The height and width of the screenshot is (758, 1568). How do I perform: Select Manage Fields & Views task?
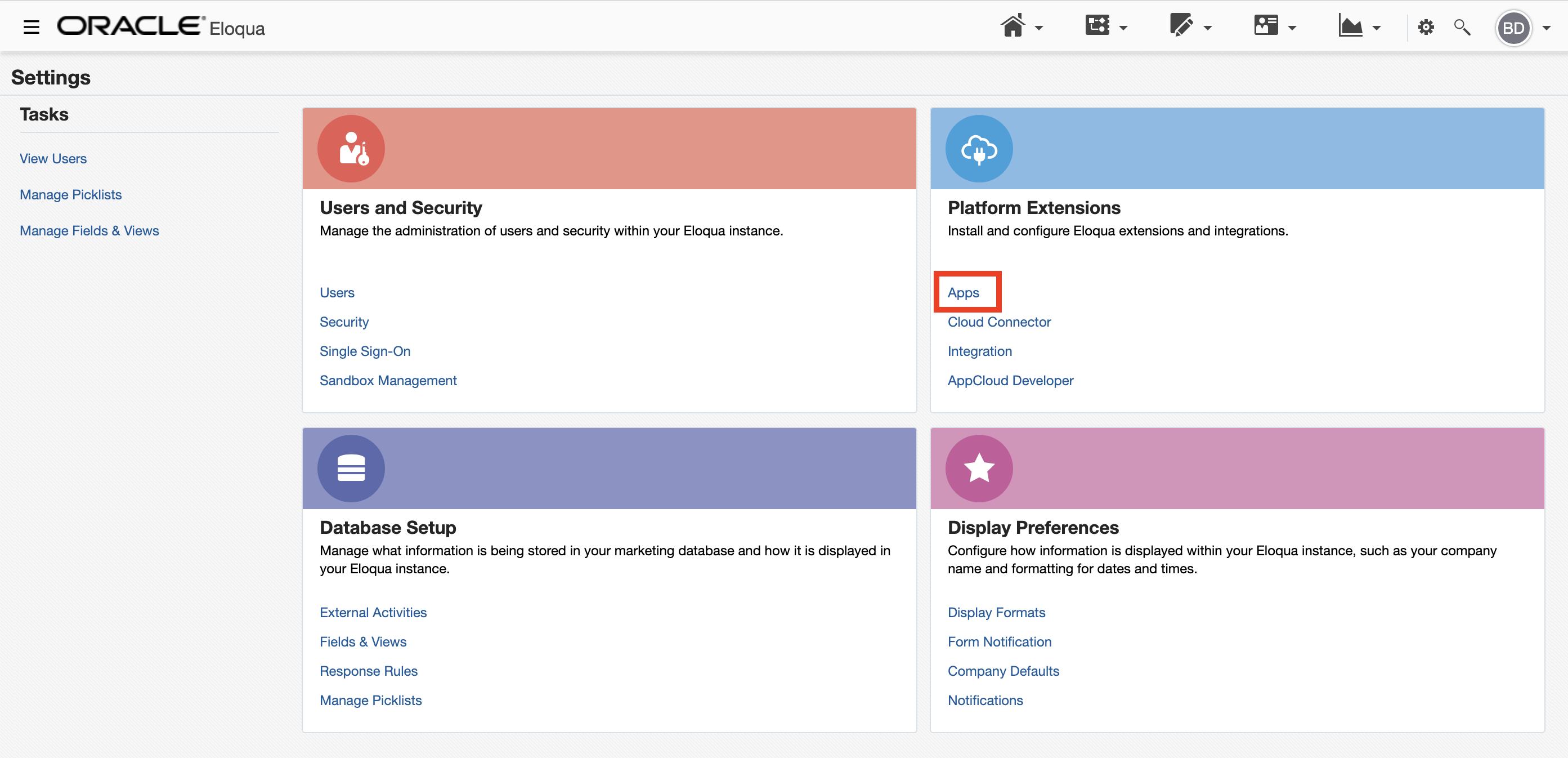[x=89, y=231]
